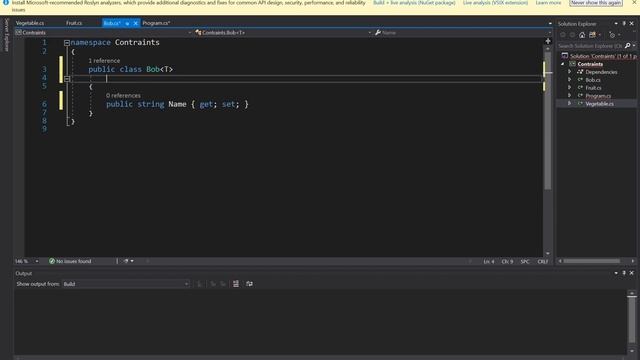Screen dimensions: 640x360
Task: Click the Solution Explorer search magnifier icon
Action: (x=628, y=46)
